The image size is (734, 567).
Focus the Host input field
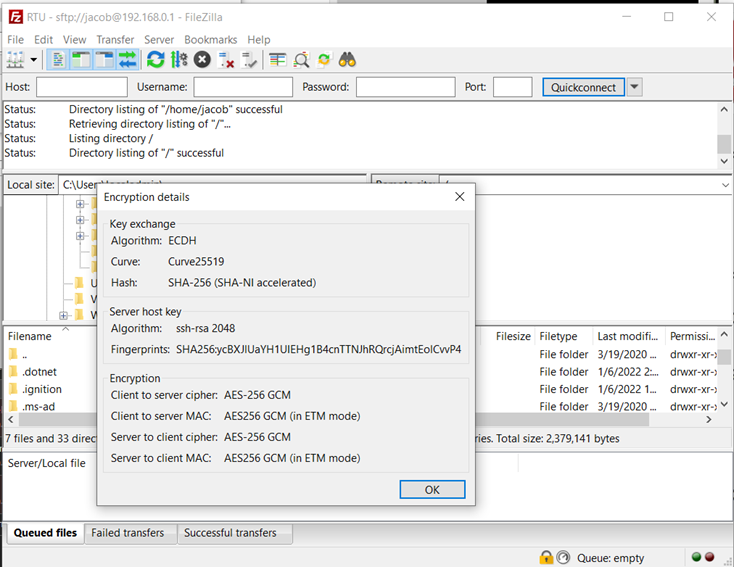(x=82, y=87)
